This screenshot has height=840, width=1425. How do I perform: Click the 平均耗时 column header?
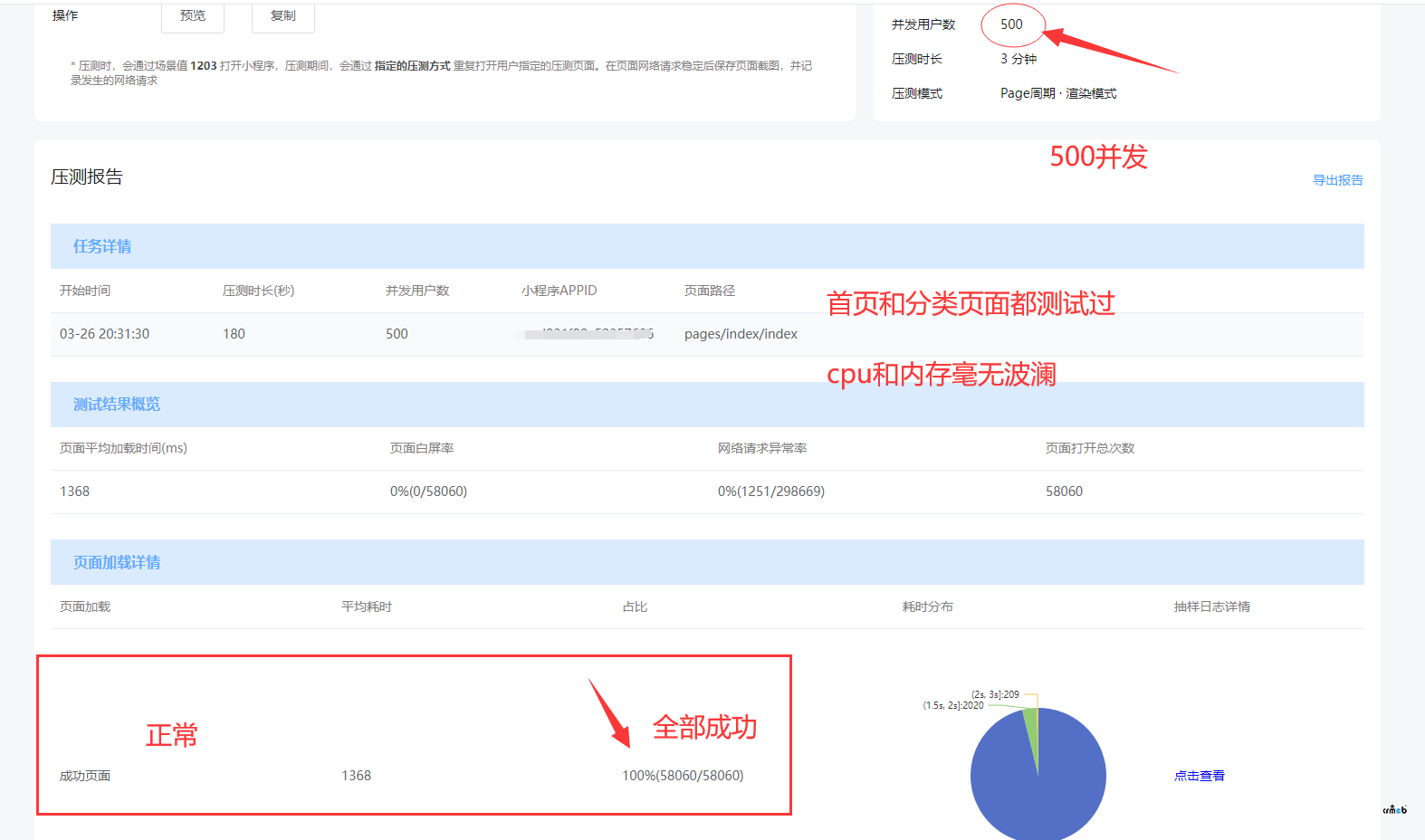pos(367,606)
